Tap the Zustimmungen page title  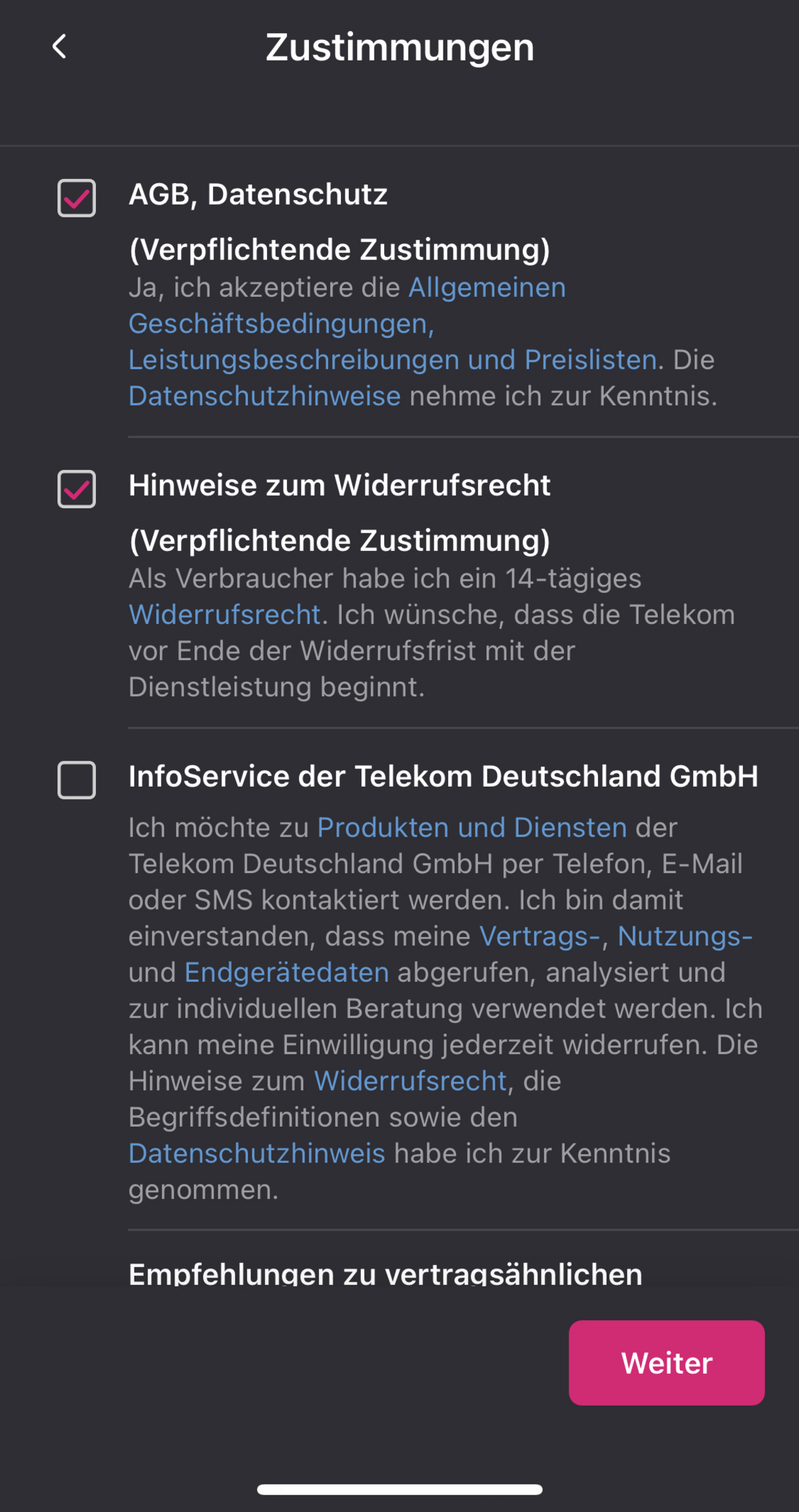point(400,47)
